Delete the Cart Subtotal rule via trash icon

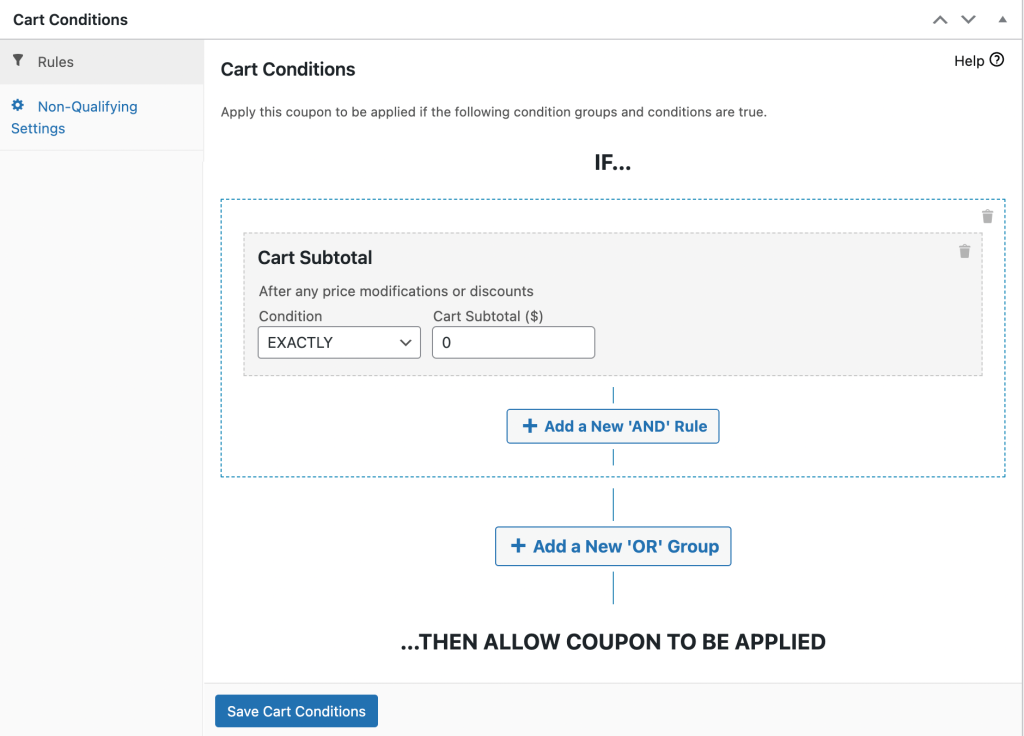[x=964, y=251]
